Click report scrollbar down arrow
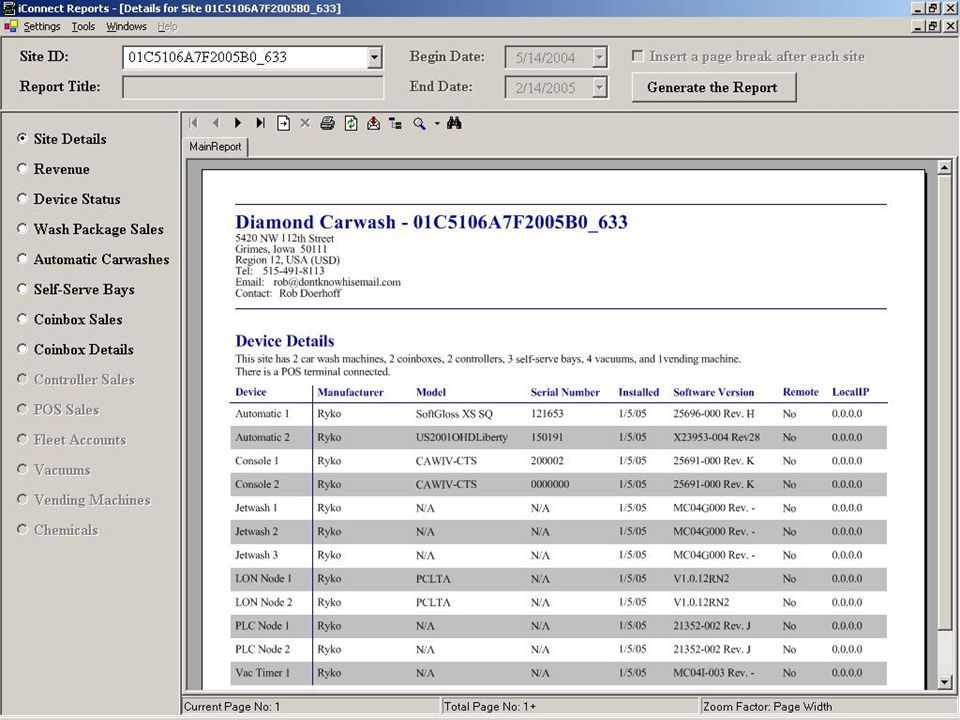 pos(943,681)
